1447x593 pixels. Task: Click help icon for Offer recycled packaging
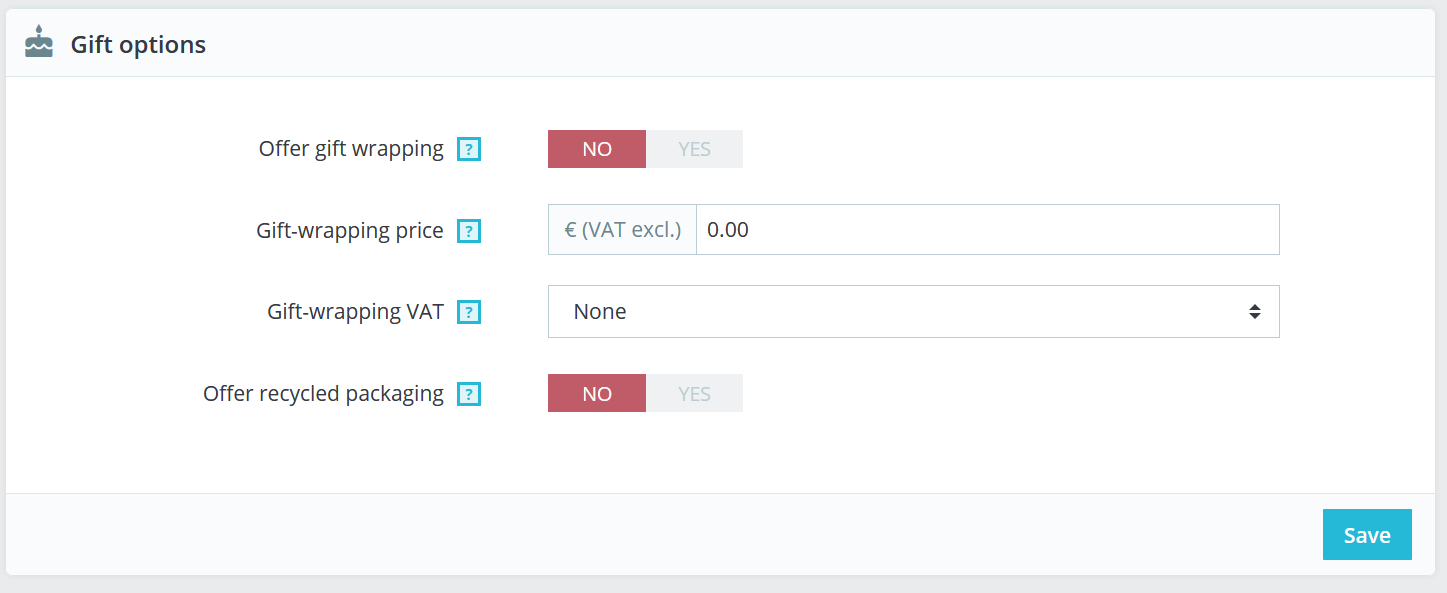click(469, 394)
